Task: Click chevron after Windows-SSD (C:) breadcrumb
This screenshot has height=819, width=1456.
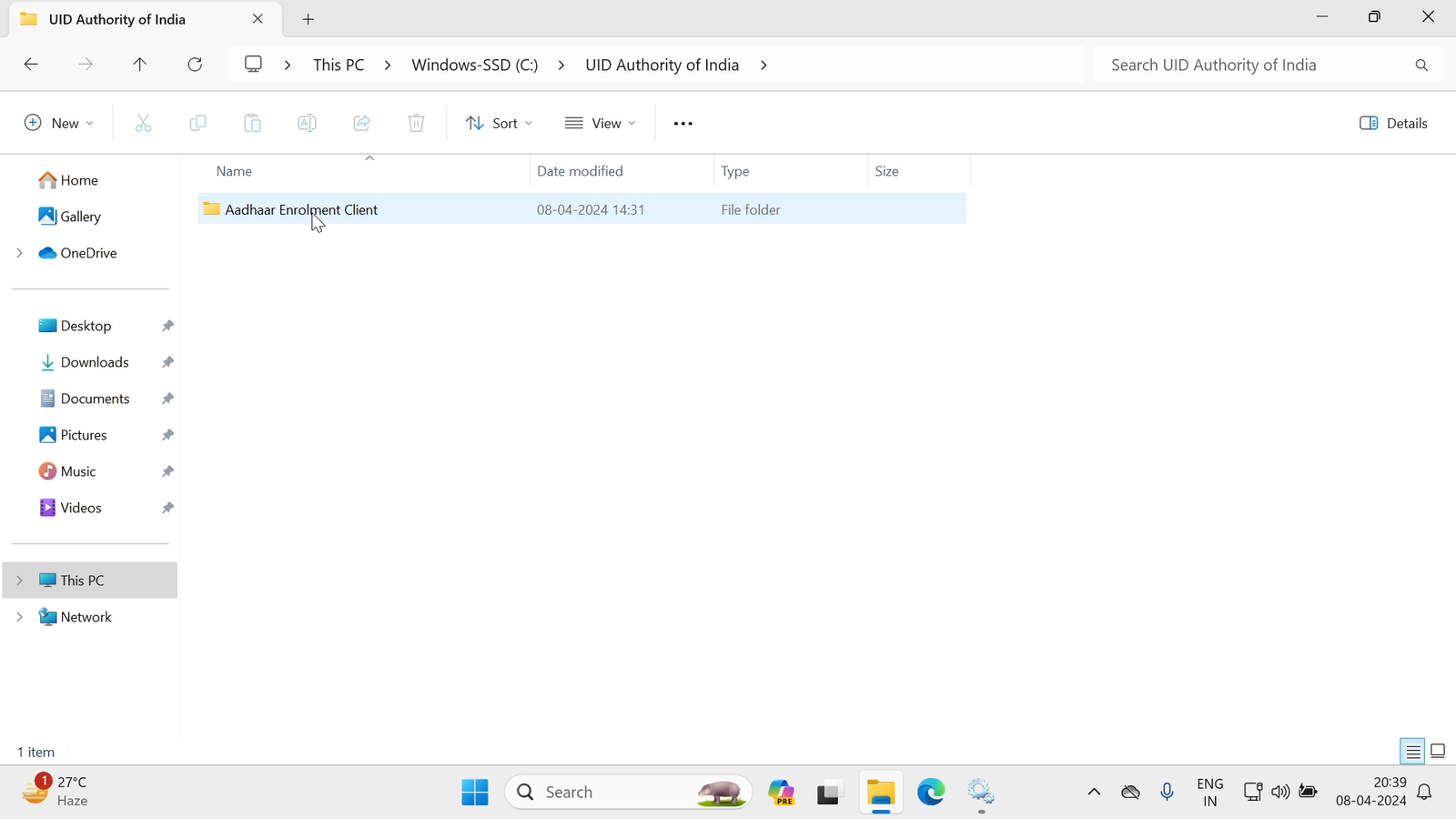Action: pos(561,66)
